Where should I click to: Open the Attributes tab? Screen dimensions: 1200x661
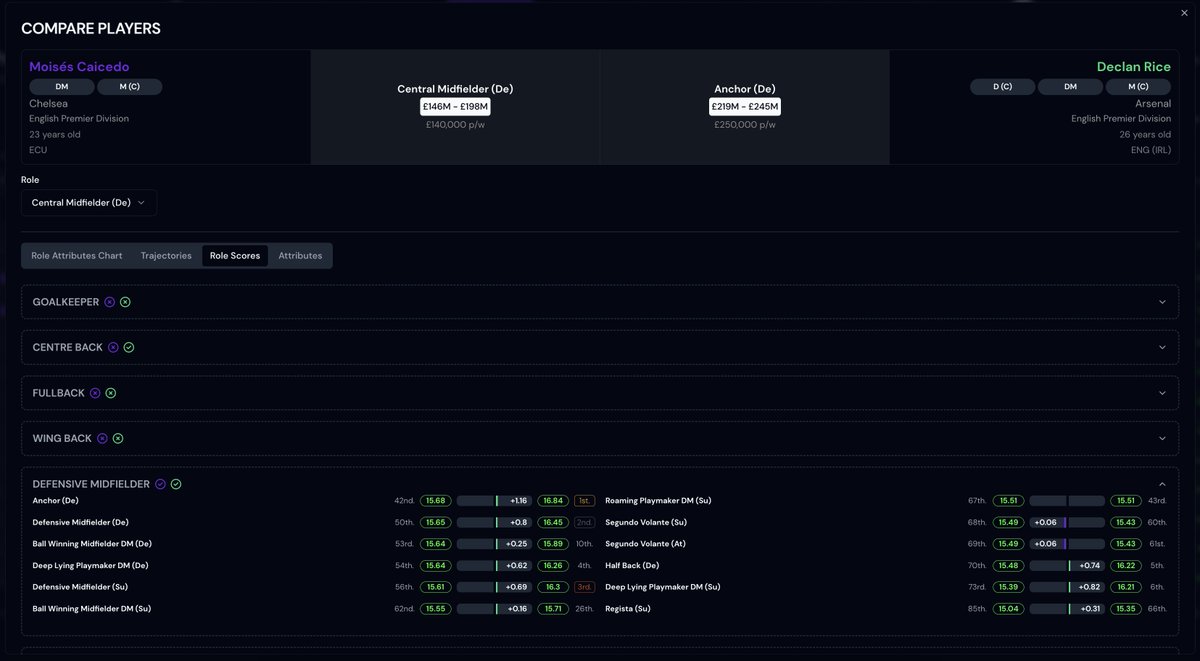[x=300, y=256]
